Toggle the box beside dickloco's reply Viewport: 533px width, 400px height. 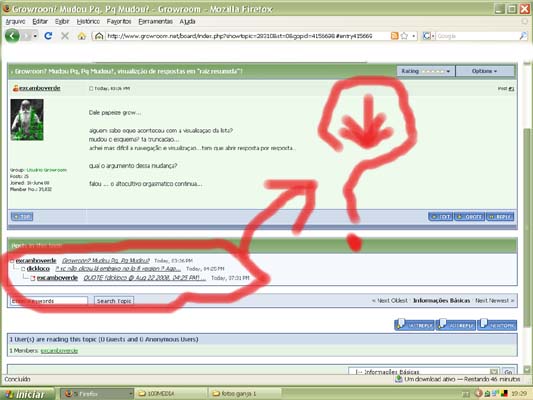(23, 269)
